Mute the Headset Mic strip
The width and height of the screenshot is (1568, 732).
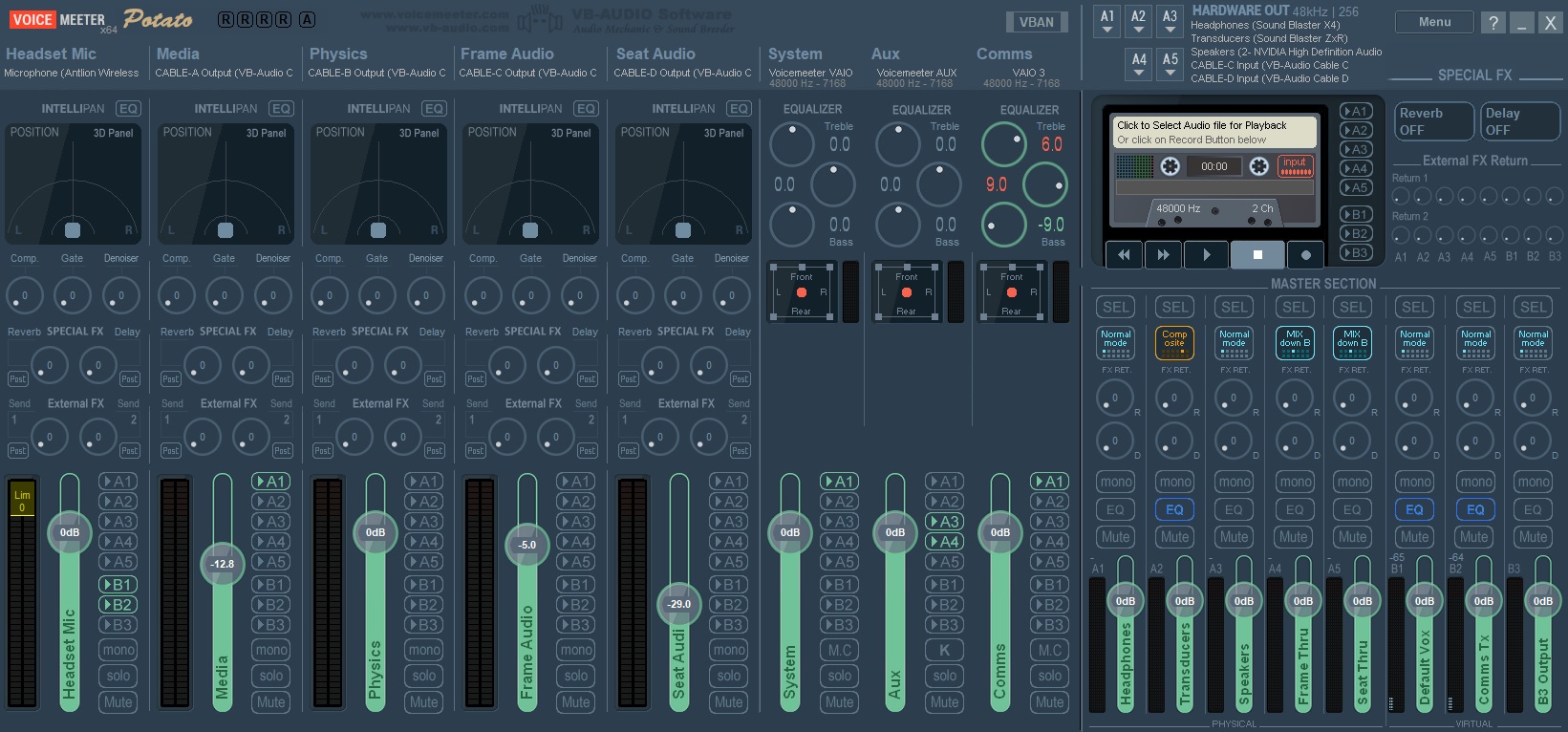[x=118, y=701]
